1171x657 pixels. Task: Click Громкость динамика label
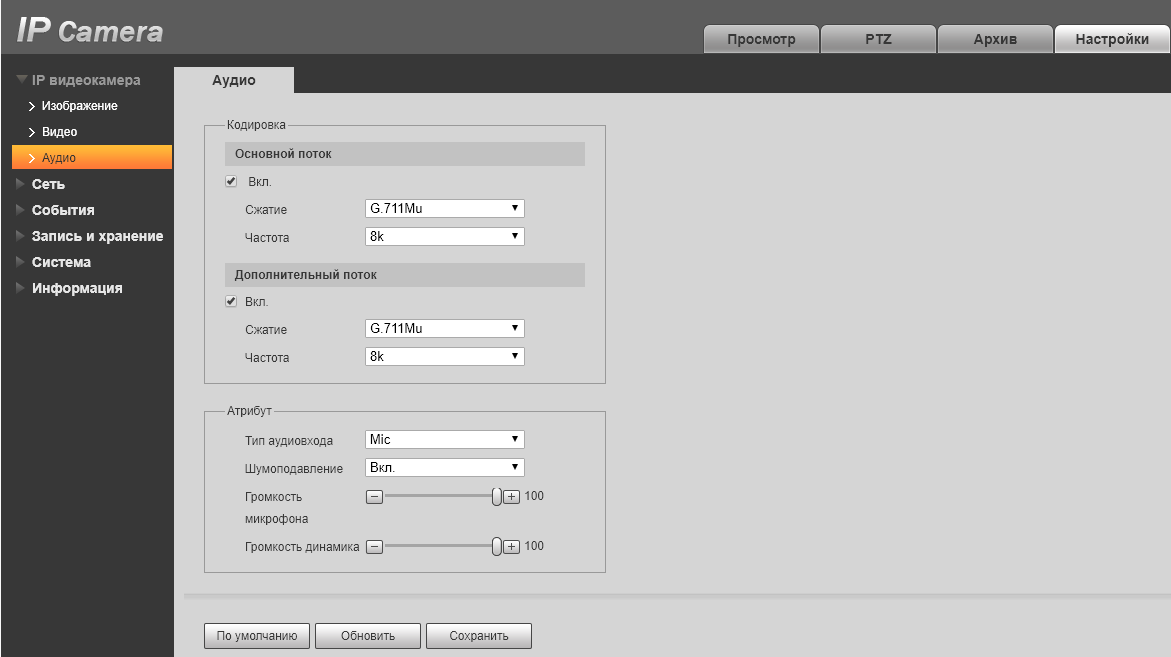pyautogui.click(x=302, y=547)
